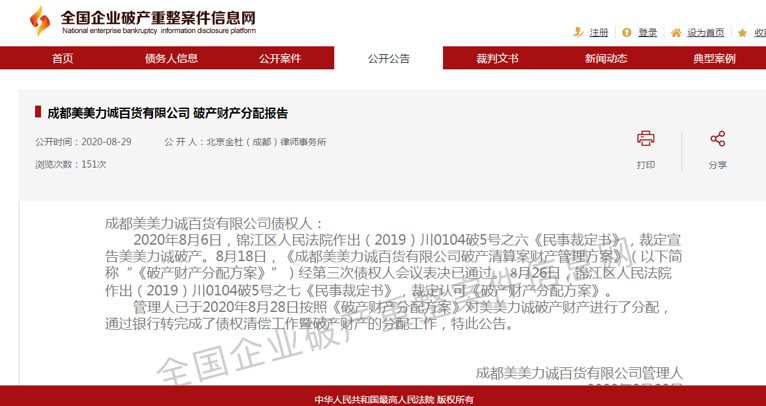The height and width of the screenshot is (406, 766).
Task: Click the site flame logo icon
Action: pyautogui.click(x=40, y=21)
